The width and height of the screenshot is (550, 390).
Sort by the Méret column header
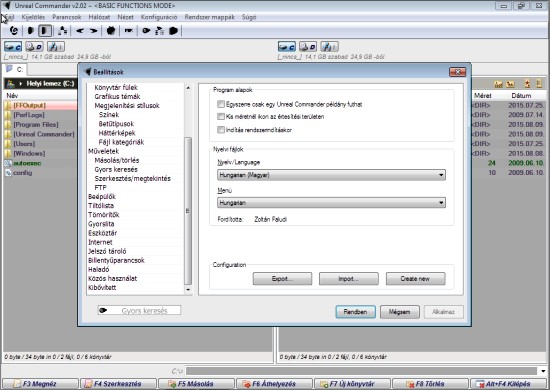pyautogui.click(x=483, y=95)
